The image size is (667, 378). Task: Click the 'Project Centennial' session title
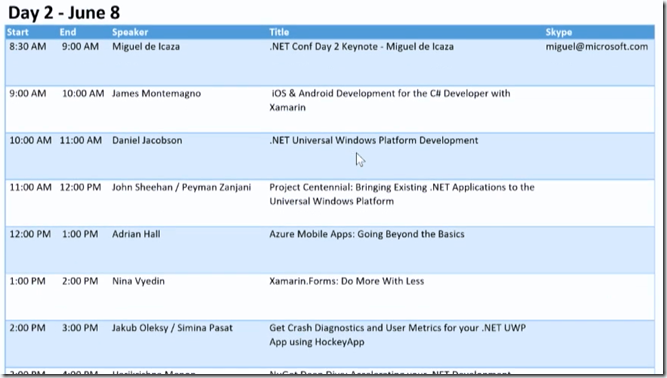[402, 194]
